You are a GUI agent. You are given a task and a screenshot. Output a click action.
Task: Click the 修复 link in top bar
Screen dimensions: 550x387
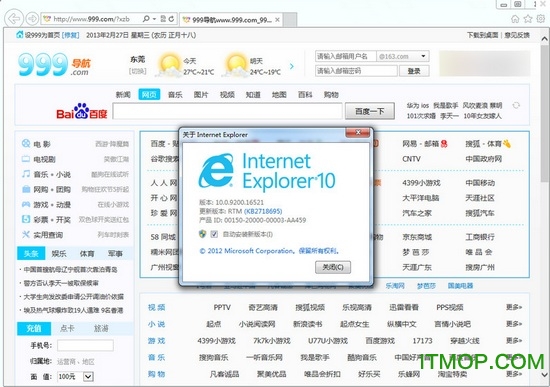pos(71,35)
